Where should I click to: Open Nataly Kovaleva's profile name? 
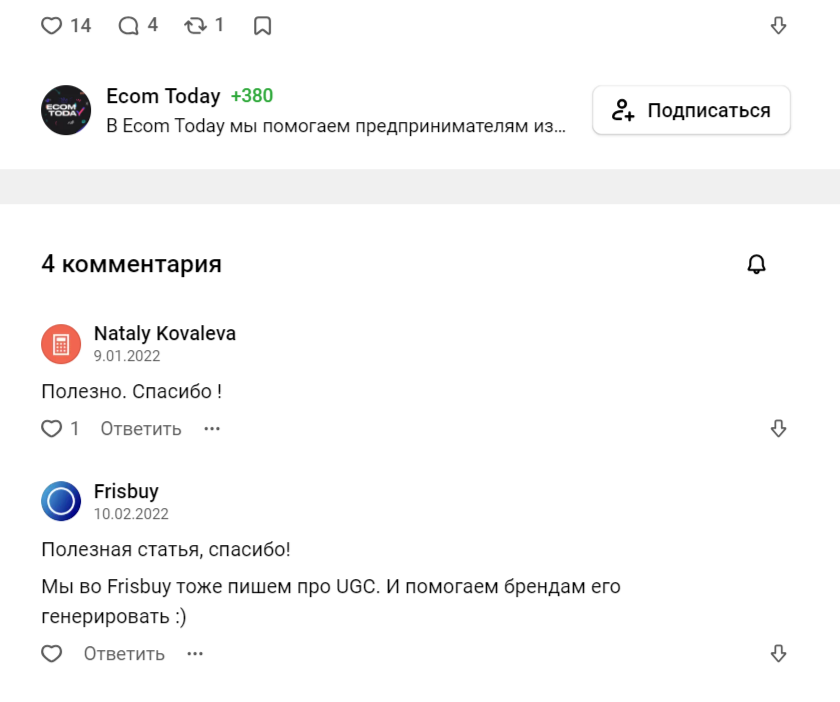(x=165, y=333)
